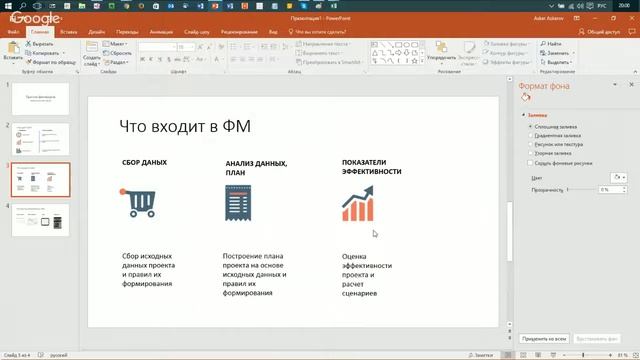Viewport: 640px width, 360px height.
Task: Click the Copy (Копировать) button
Action: click(42, 53)
